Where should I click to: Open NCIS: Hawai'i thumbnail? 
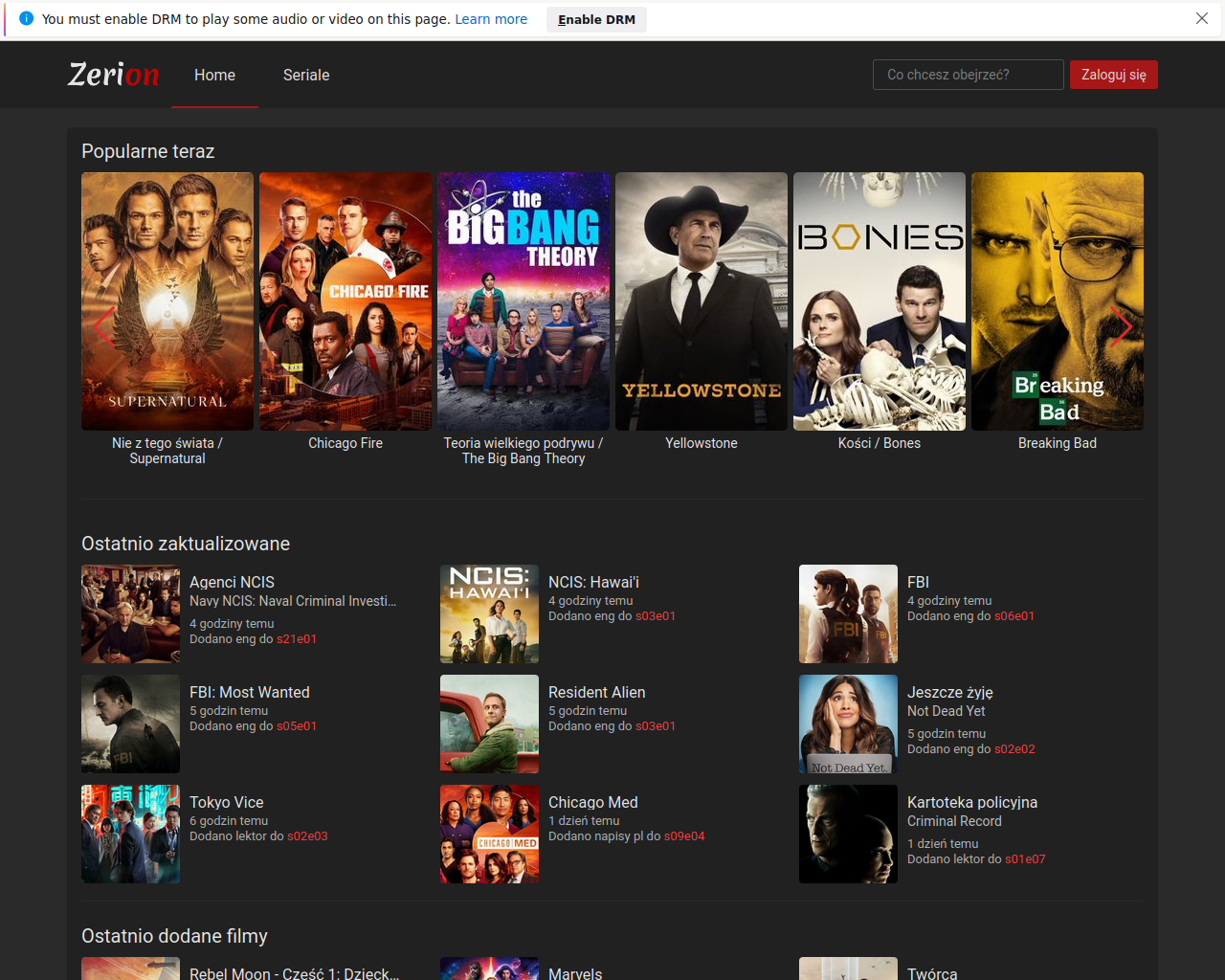[489, 613]
